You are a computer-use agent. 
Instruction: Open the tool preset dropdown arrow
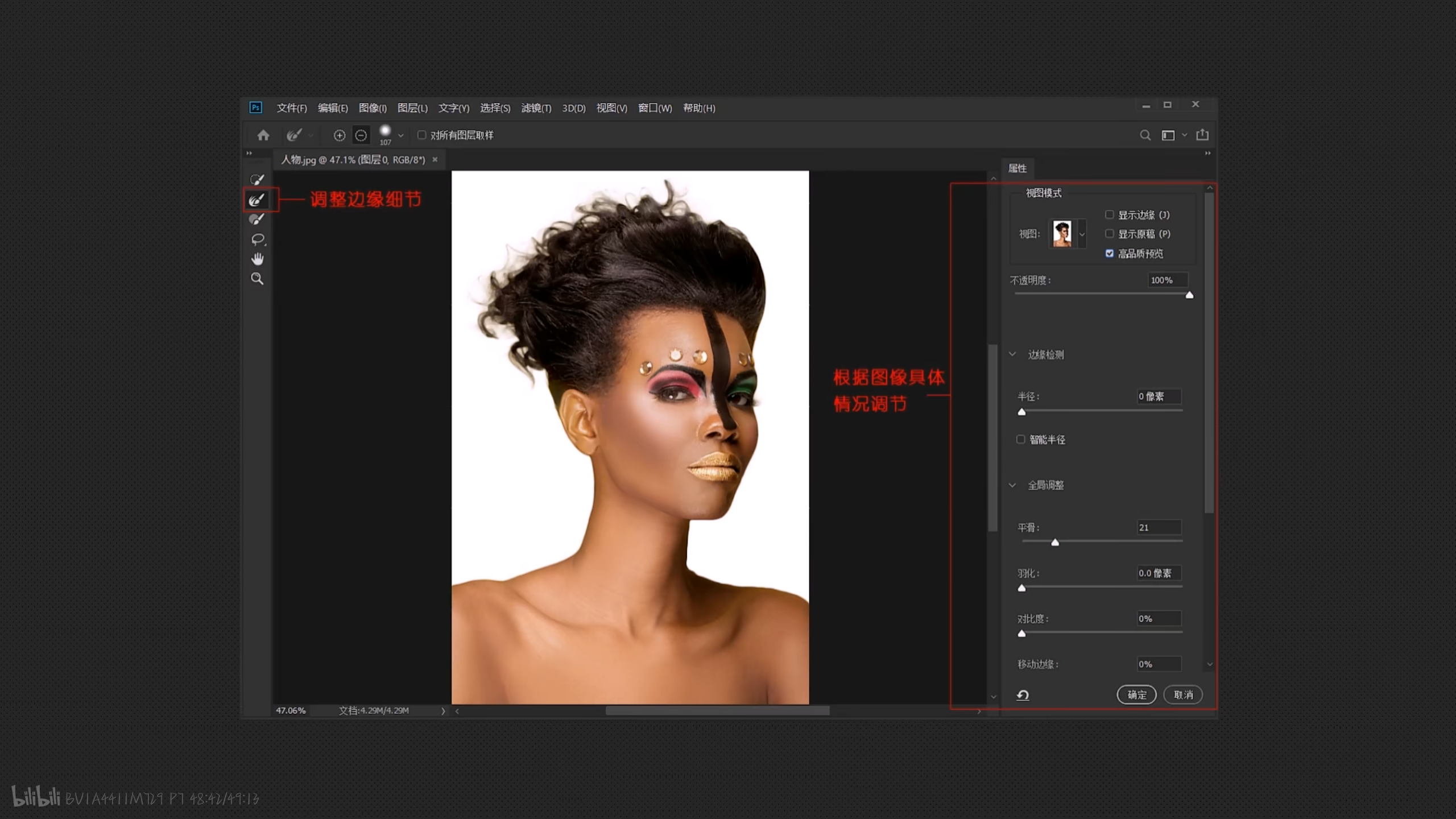311,135
